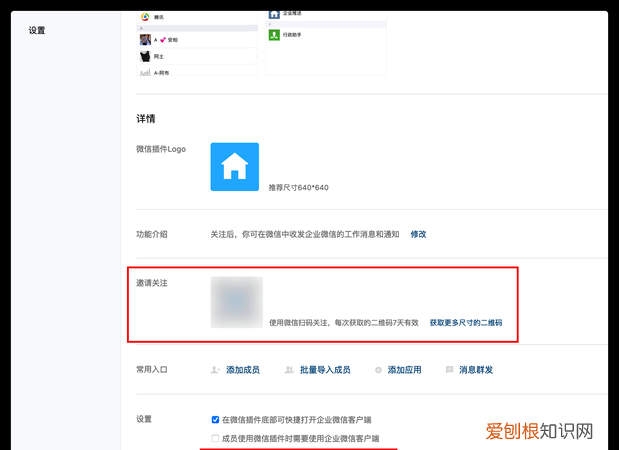Click the 推荐尺寸640*640 hint text
Image resolution: width=619 pixels, height=450 pixels.
click(298, 188)
